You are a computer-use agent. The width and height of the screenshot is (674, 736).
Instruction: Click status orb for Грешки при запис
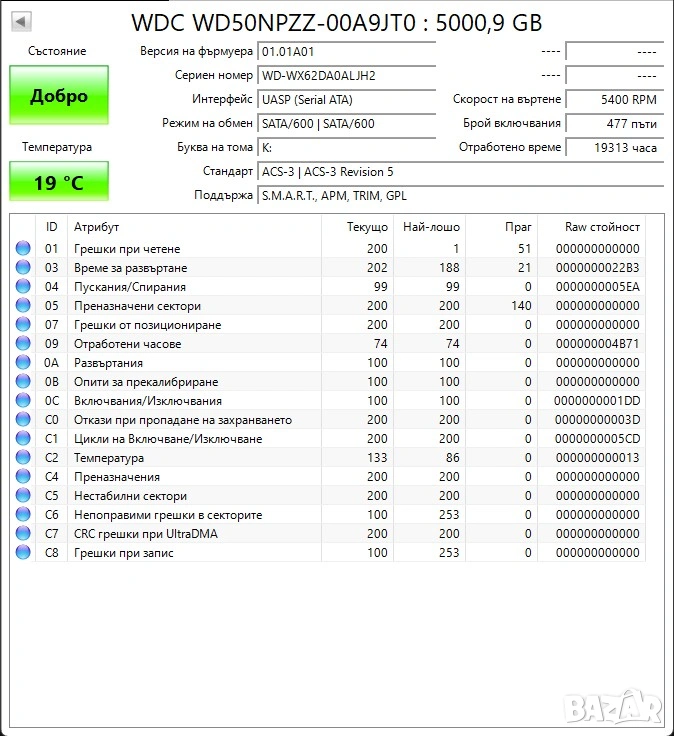tap(23, 553)
